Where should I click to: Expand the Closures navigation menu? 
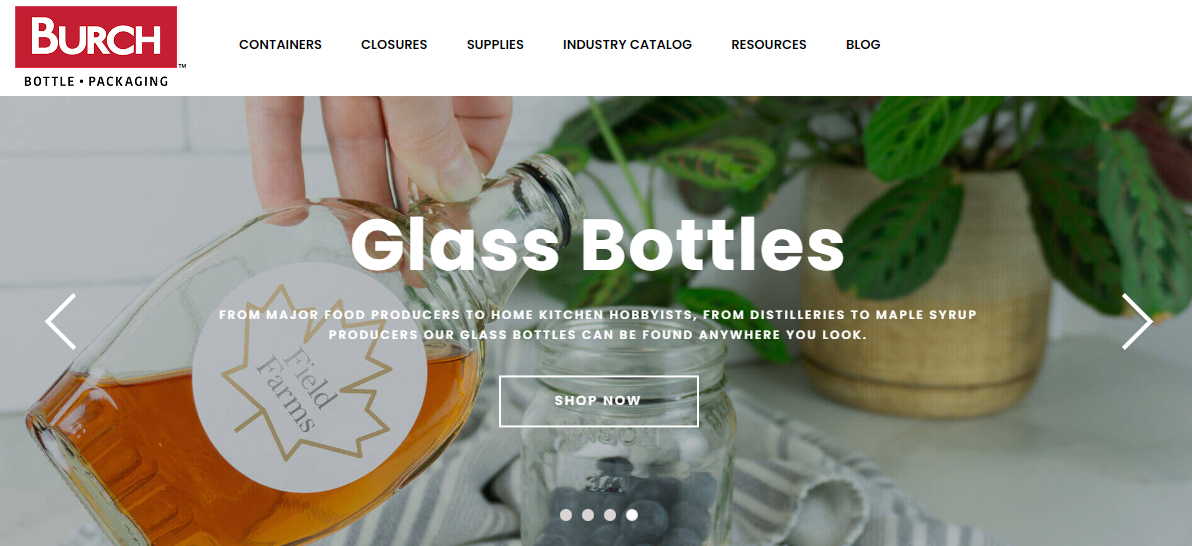[x=394, y=45]
